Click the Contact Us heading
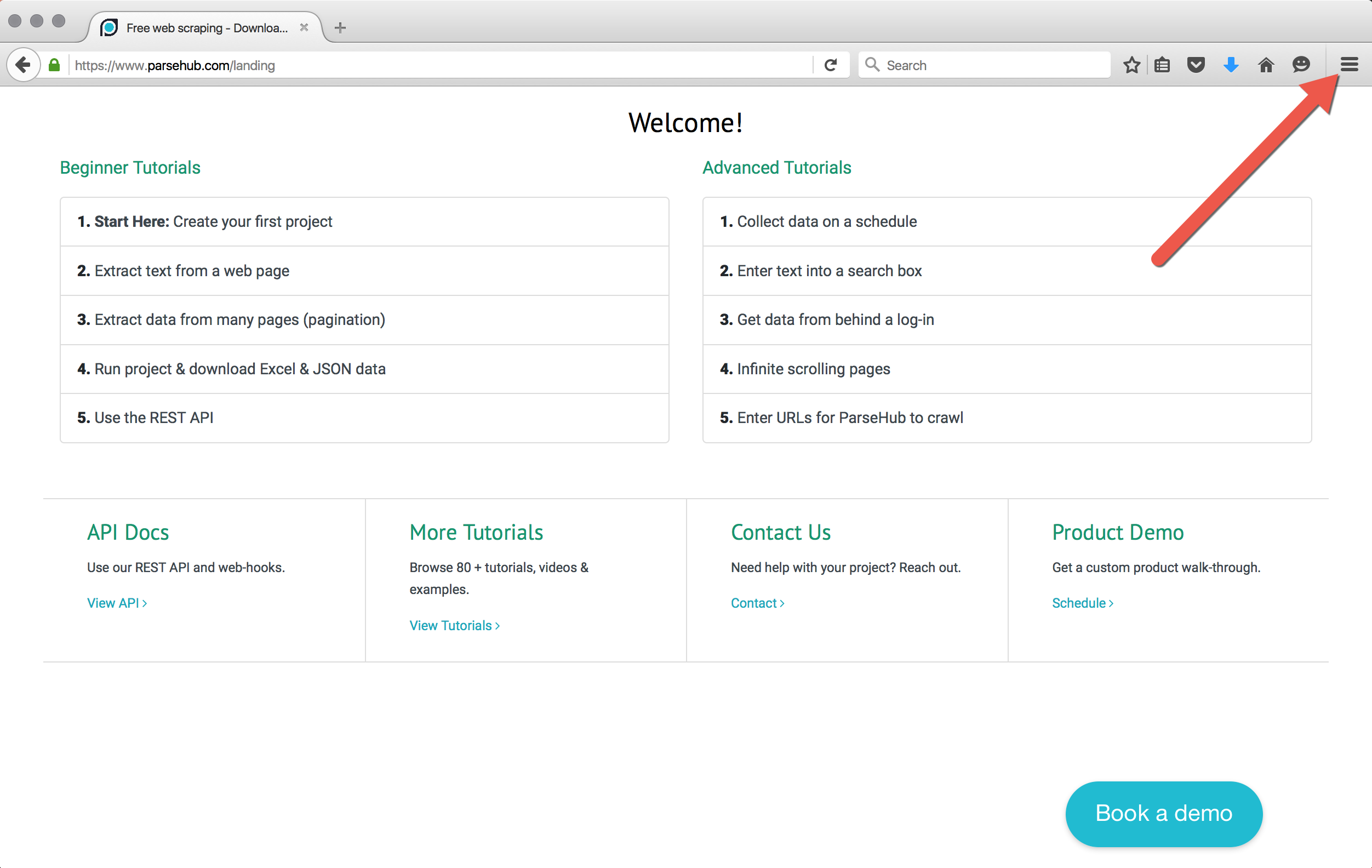The height and width of the screenshot is (868, 1372). click(x=781, y=532)
